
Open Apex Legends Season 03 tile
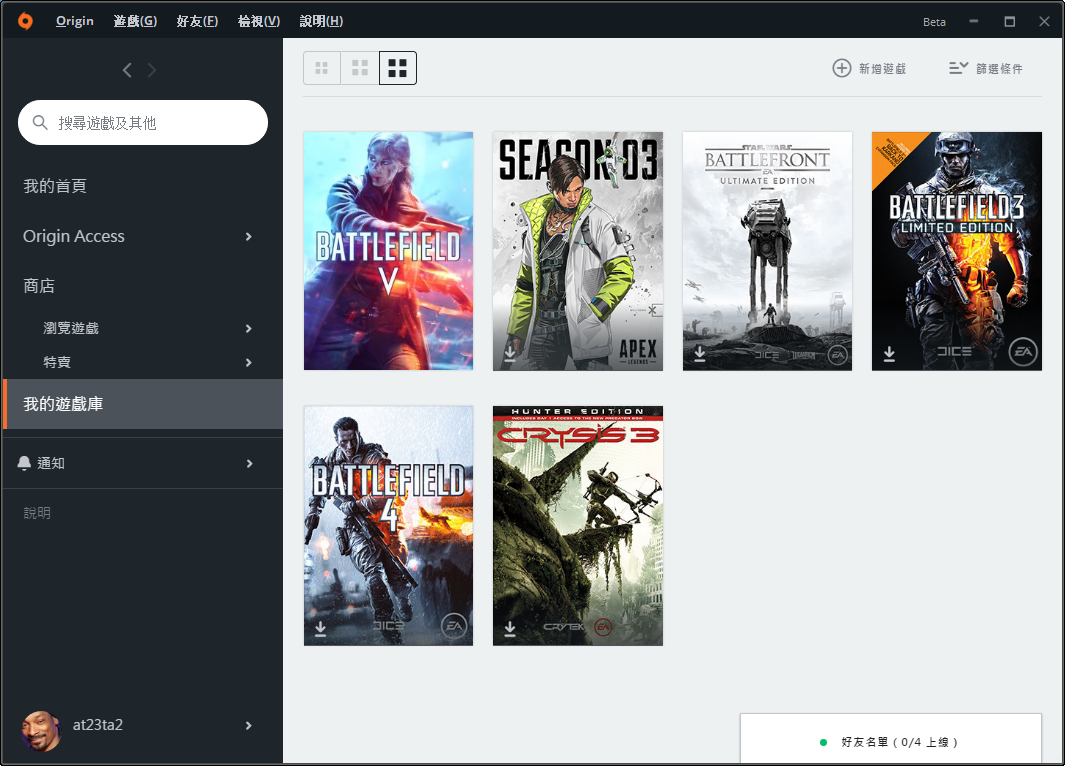pyautogui.click(x=578, y=251)
